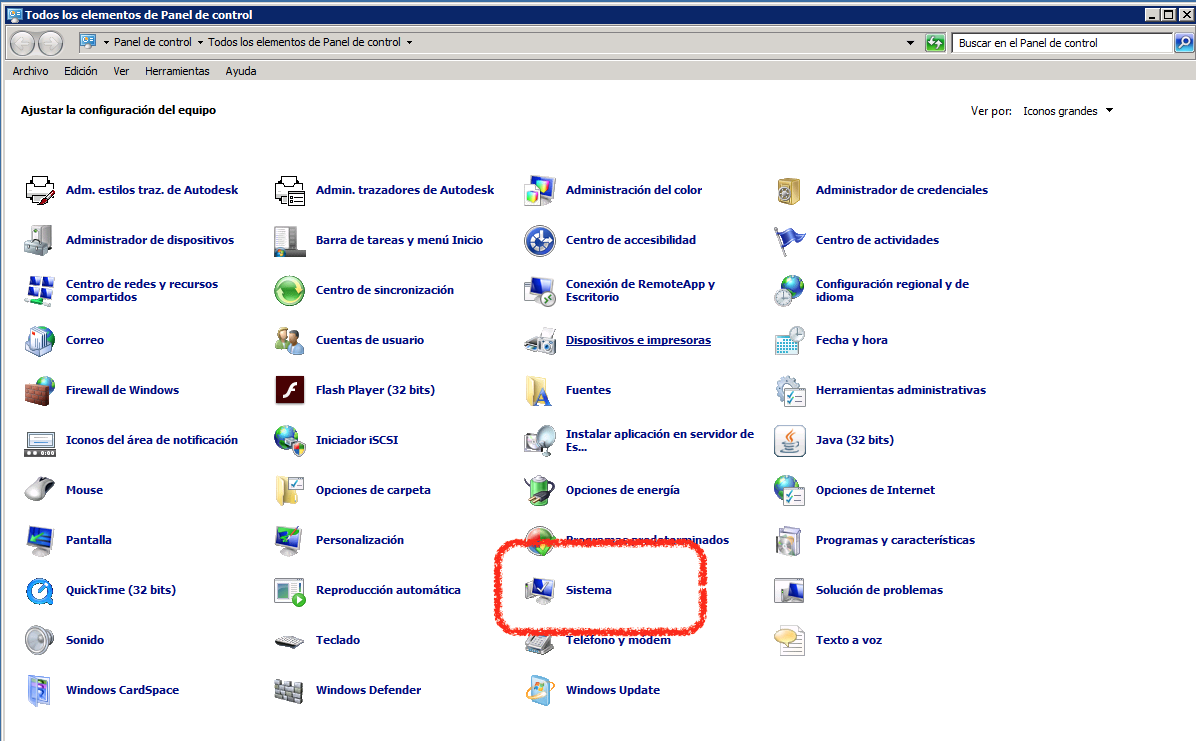Image resolution: width=1196 pixels, height=741 pixels.
Task: Open the Opciones de Internet link
Action: (876, 490)
